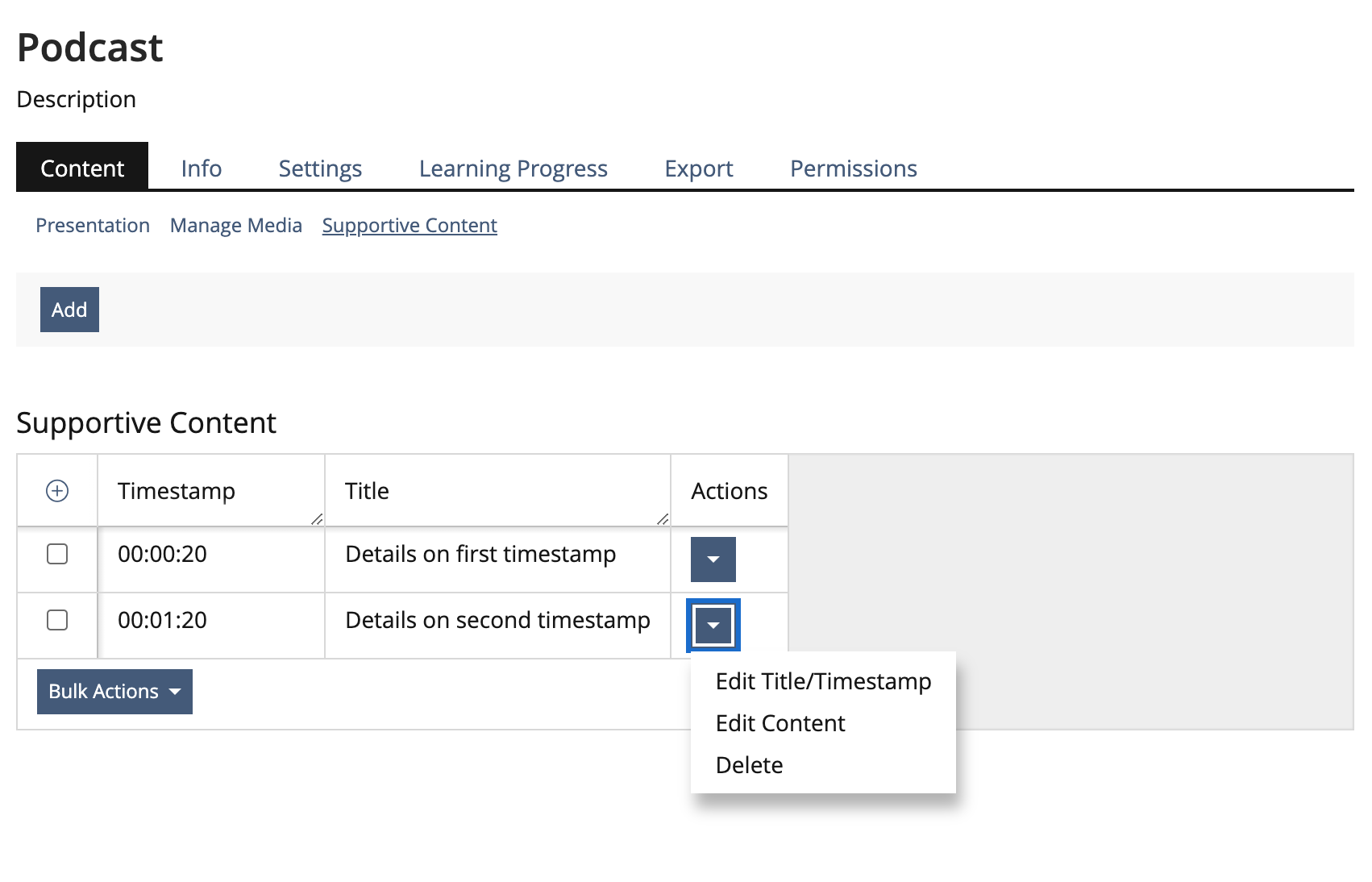This screenshot has height=882, width=1372.
Task: Choose Edit Title/Timestamp from the menu
Action: pos(823,681)
